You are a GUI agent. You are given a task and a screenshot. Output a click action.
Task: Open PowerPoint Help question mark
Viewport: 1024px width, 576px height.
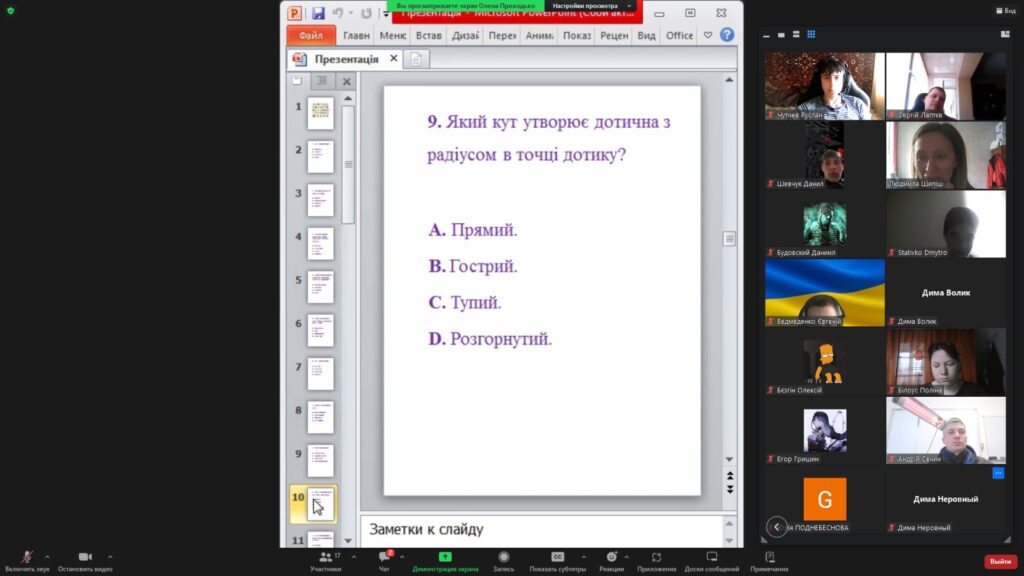(727, 35)
